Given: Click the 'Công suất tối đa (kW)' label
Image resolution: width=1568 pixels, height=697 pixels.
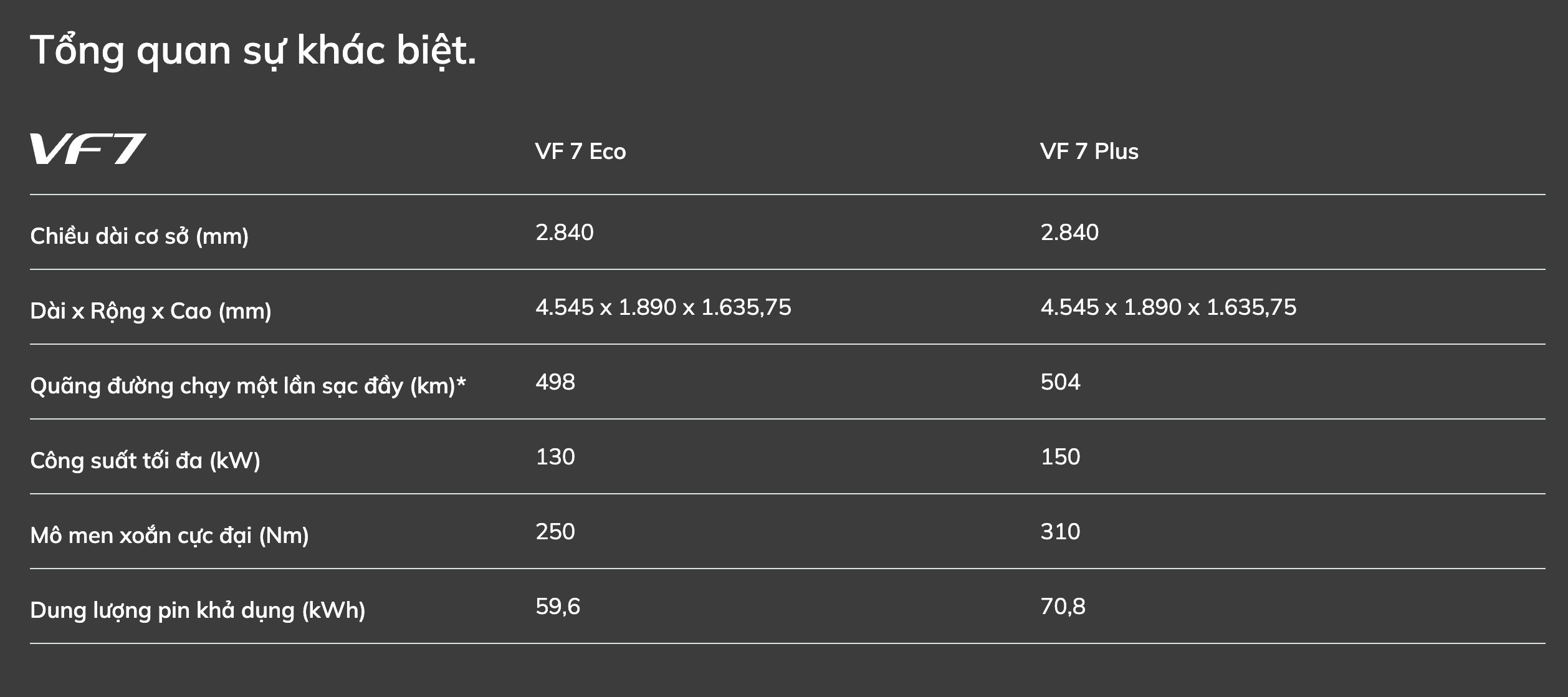Looking at the screenshot, I should 145,461.
